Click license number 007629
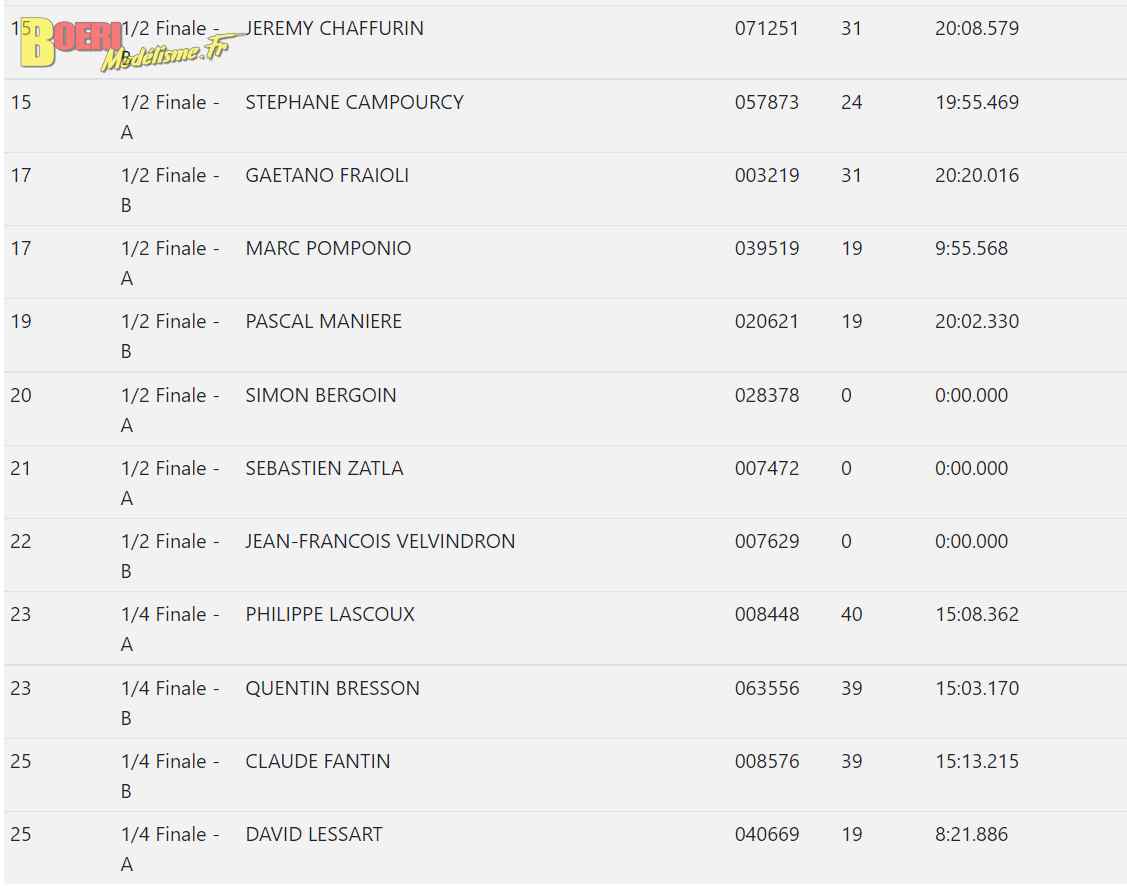The image size is (1127, 886). (x=766, y=541)
